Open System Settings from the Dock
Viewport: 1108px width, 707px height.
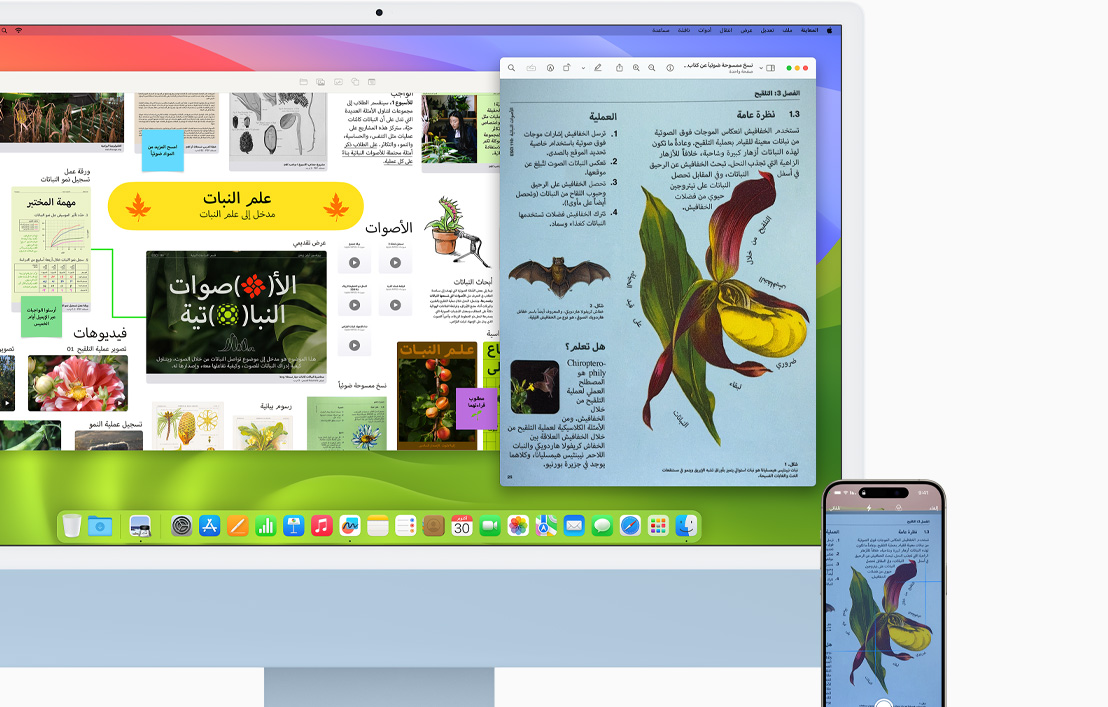(182, 526)
